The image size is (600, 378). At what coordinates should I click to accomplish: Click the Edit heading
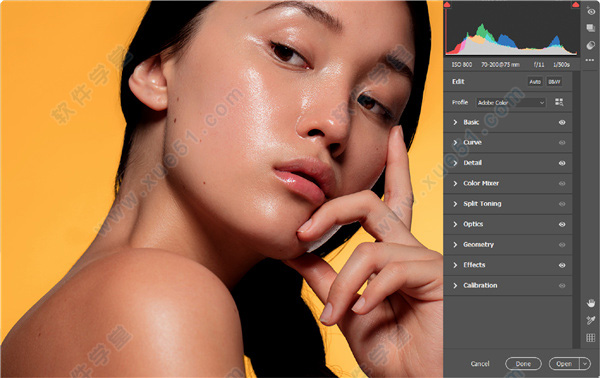pyautogui.click(x=458, y=81)
